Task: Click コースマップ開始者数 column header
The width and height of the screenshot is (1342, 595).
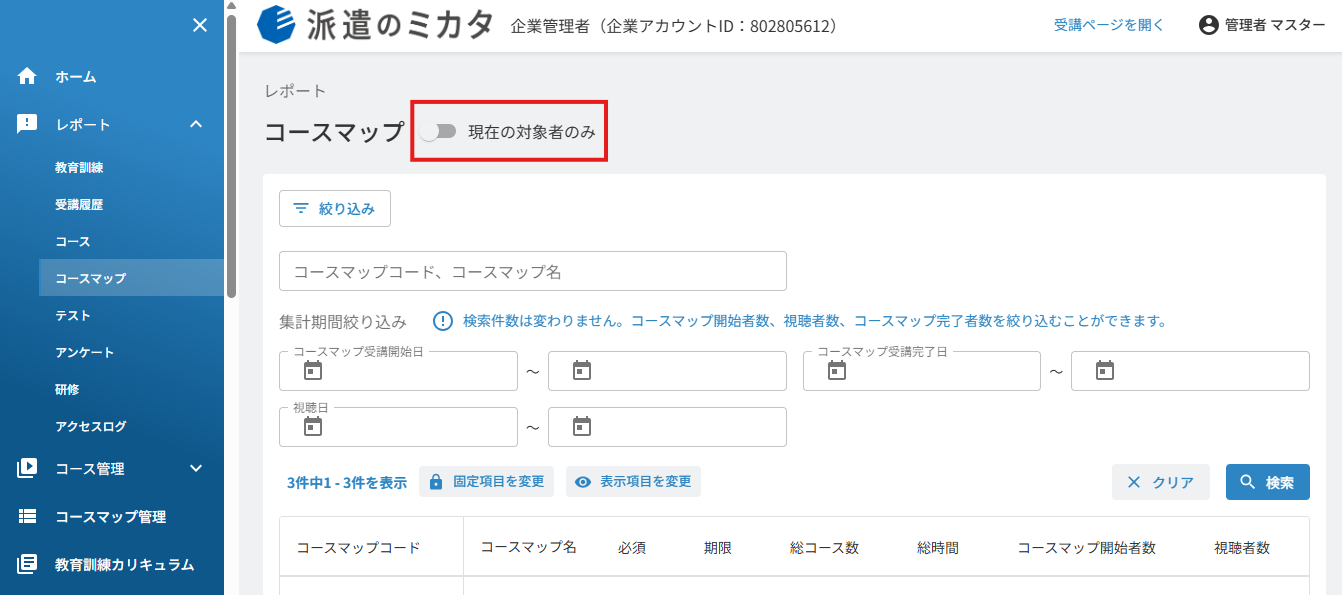Action: (x=1087, y=547)
